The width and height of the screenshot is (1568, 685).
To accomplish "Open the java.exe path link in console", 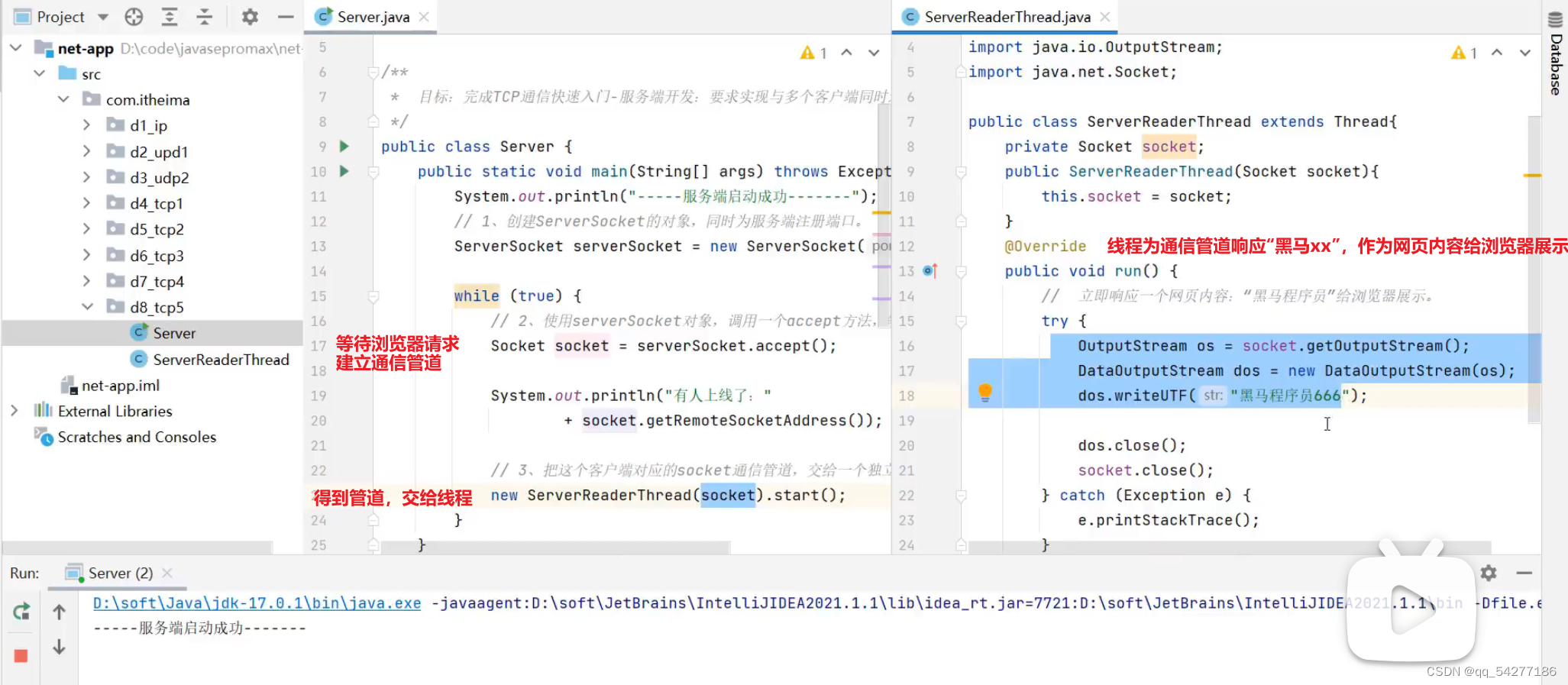I will (257, 603).
